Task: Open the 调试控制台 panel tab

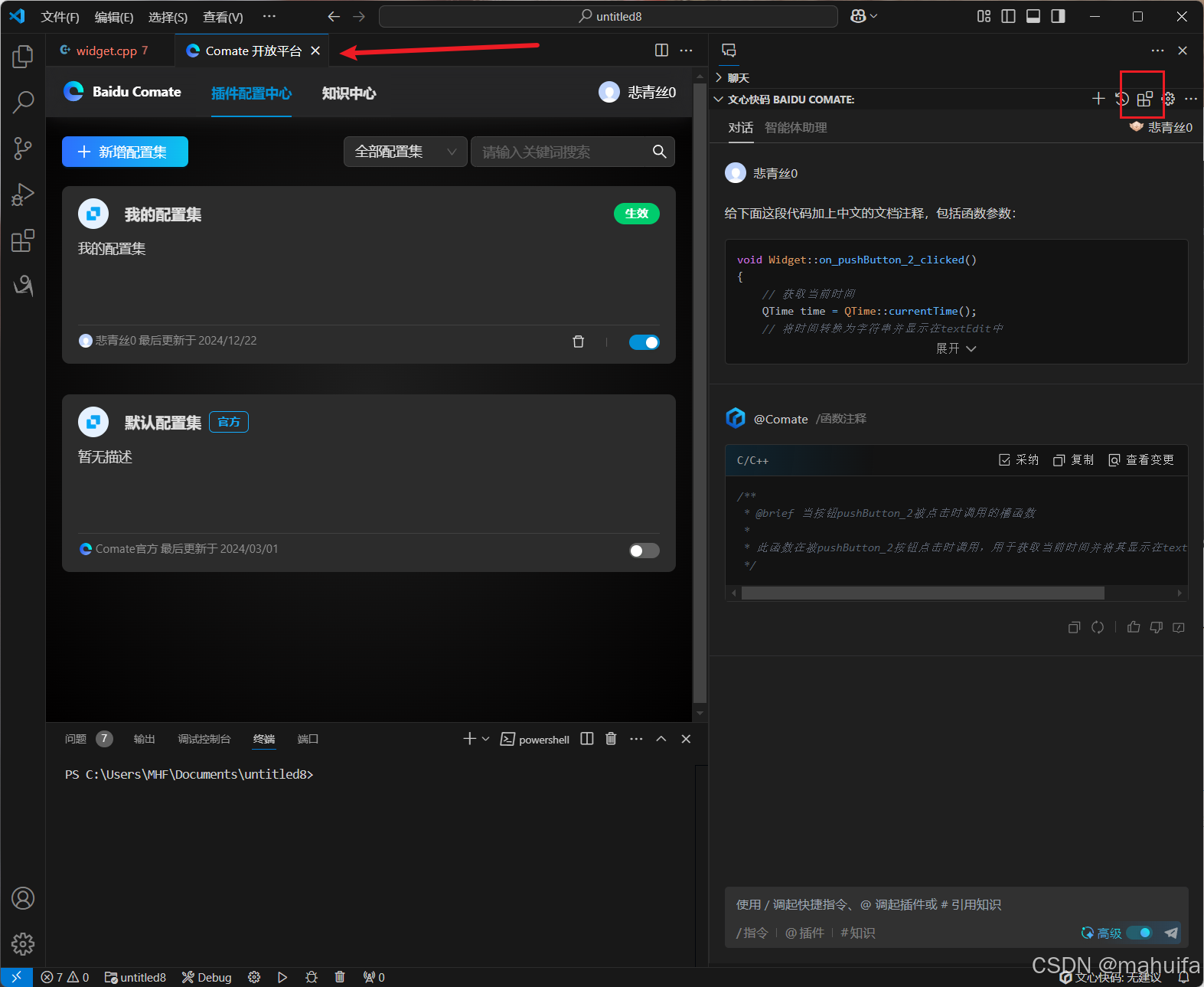Action: point(204,739)
